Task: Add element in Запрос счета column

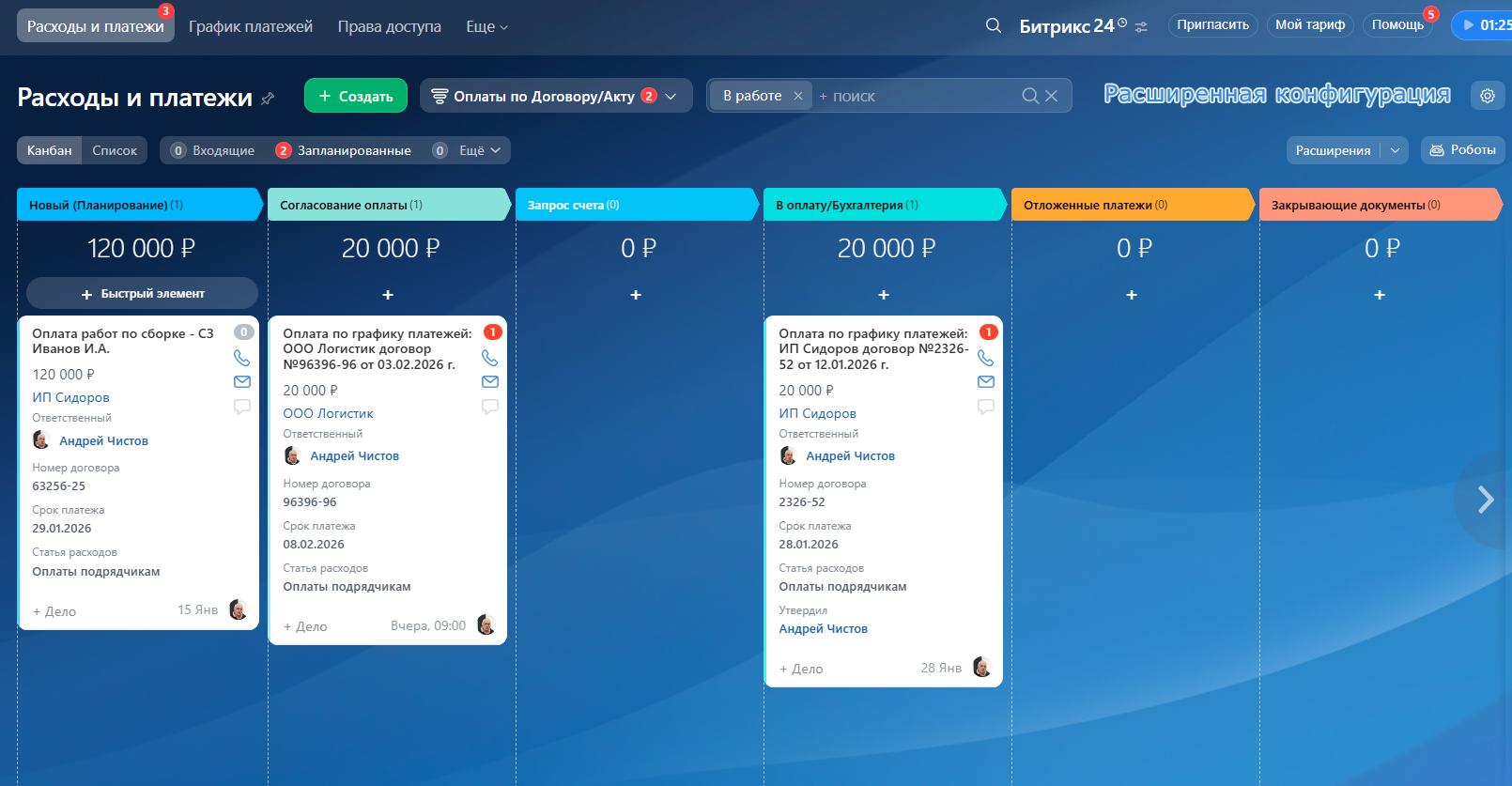Action: 636,295
